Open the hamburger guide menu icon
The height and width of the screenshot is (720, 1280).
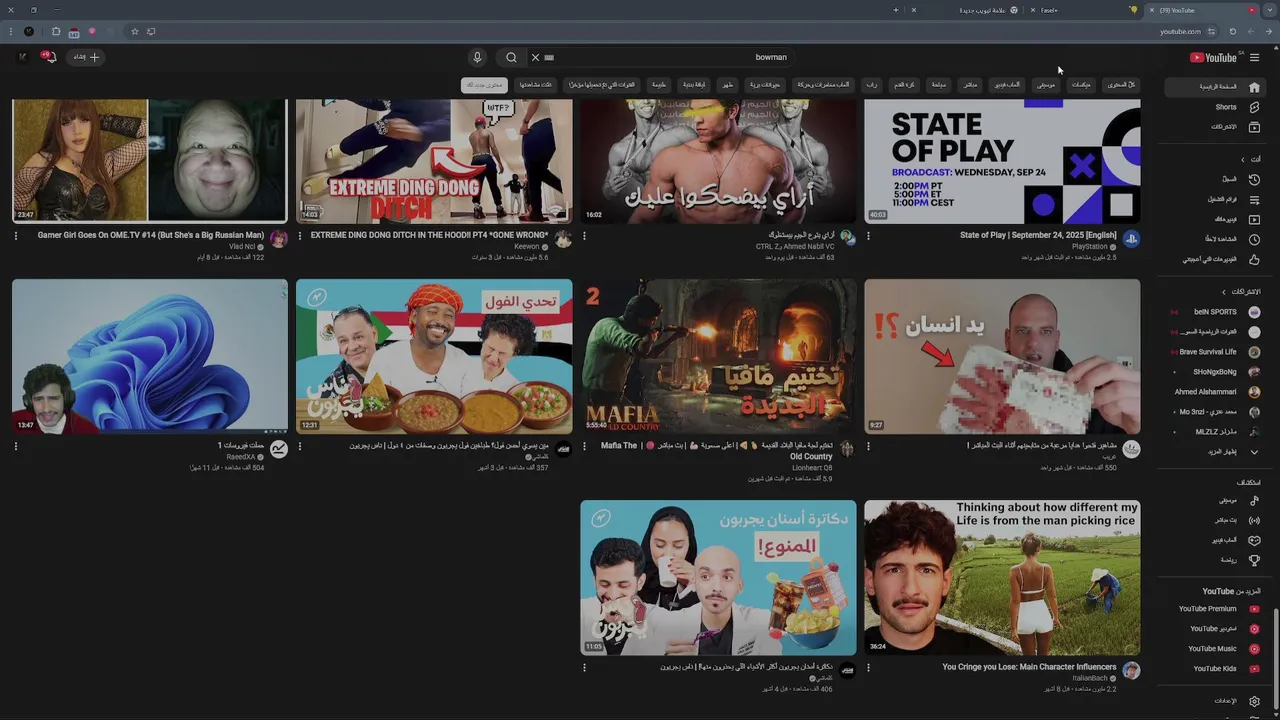(x=1254, y=58)
